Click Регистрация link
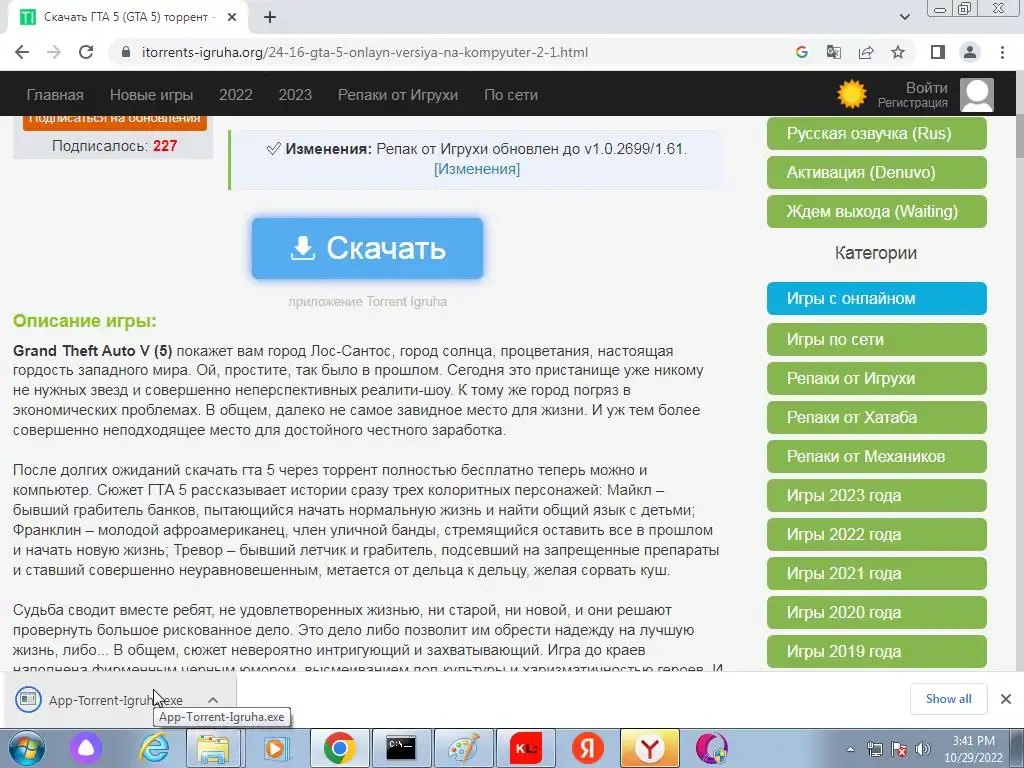Image resolution: width=1024 pixels, height=768 pixels. tap(912, 103)
